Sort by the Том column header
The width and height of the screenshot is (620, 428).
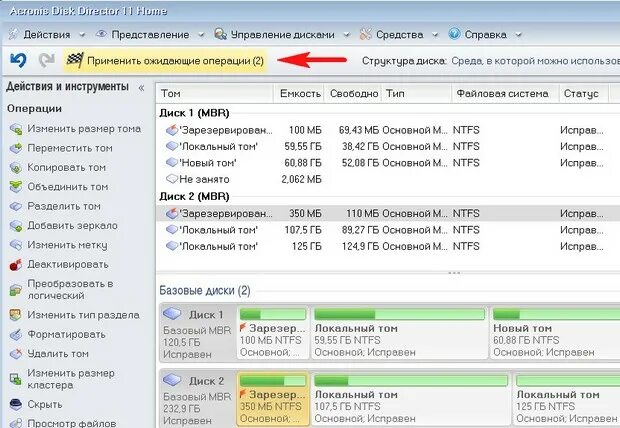[214, 94]
